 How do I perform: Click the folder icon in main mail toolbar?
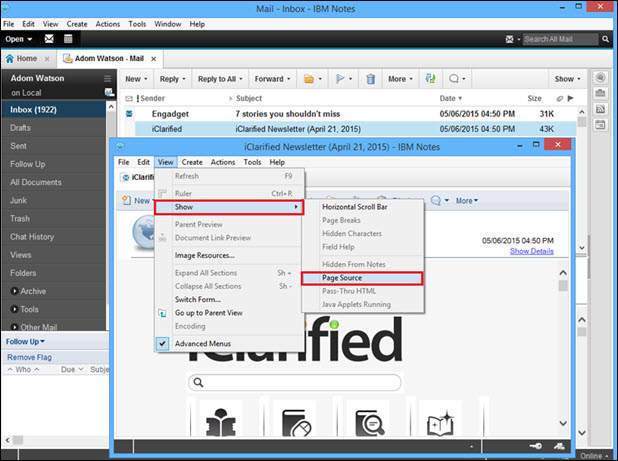click(x=309, y=79)
